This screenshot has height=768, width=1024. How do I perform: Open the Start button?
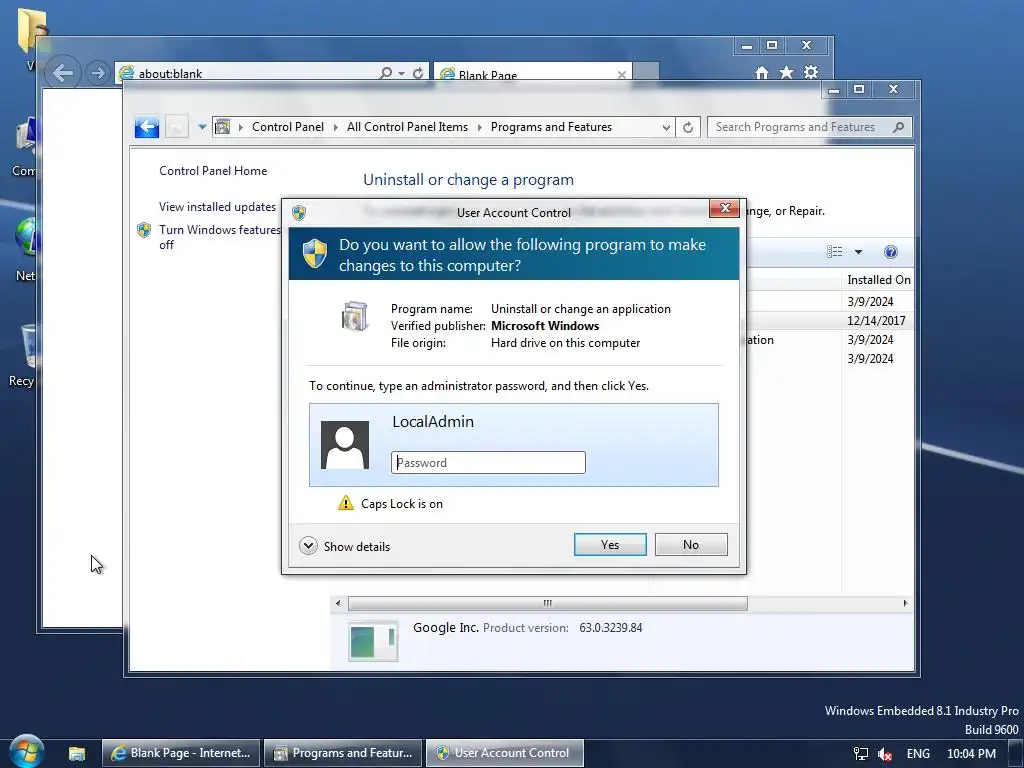point(27,752)
